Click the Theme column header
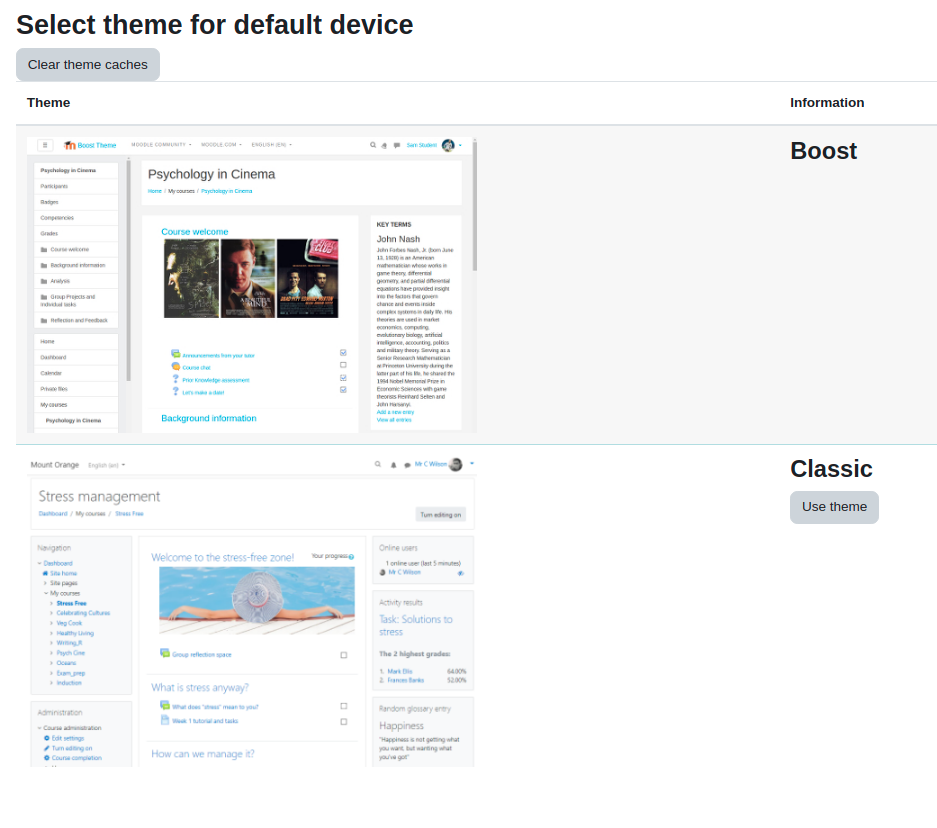Viewport: 937px width, 828px height. pos(48,103)
